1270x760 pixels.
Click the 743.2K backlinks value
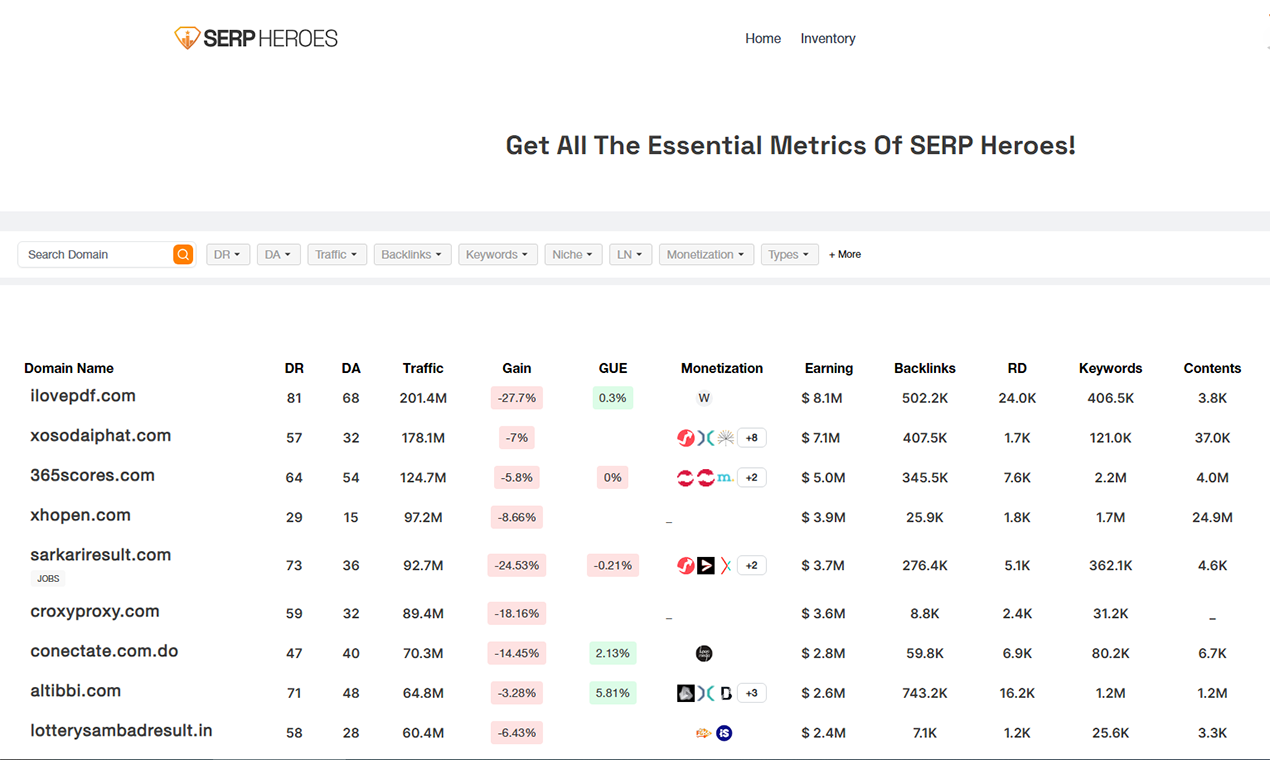(x=925, y=693)
